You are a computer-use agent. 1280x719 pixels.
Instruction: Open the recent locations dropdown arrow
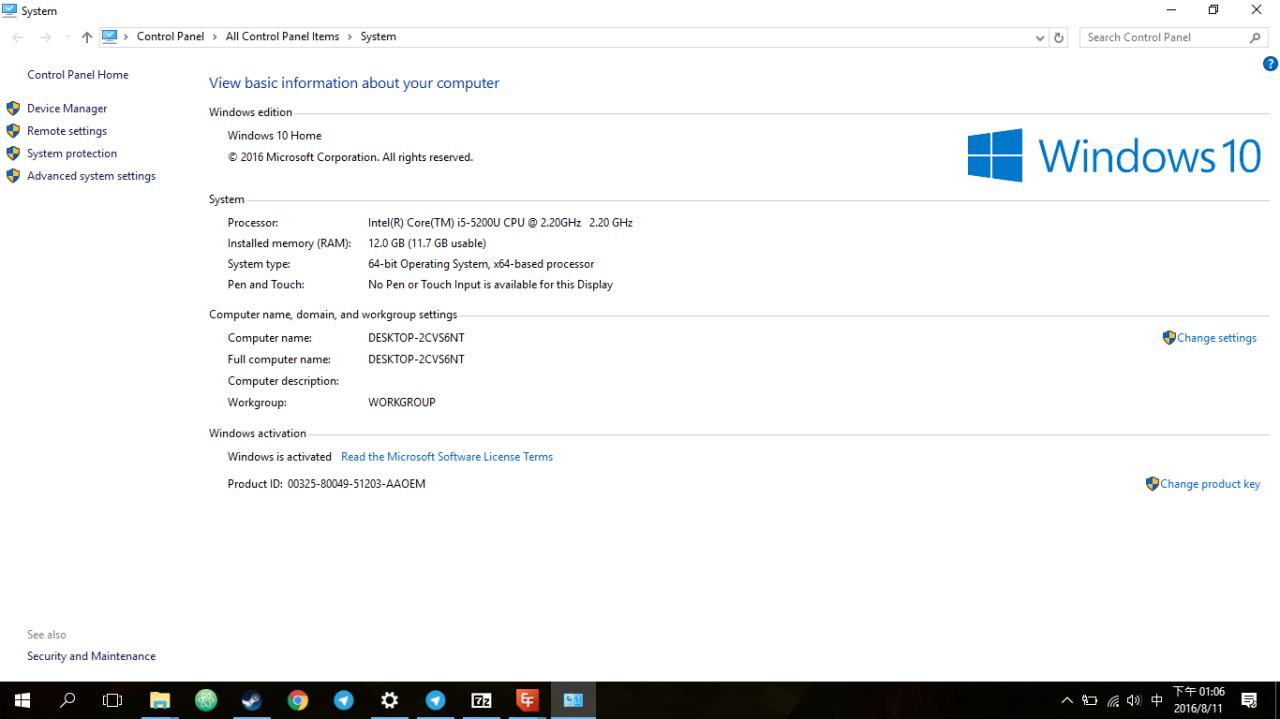point(67,37)
